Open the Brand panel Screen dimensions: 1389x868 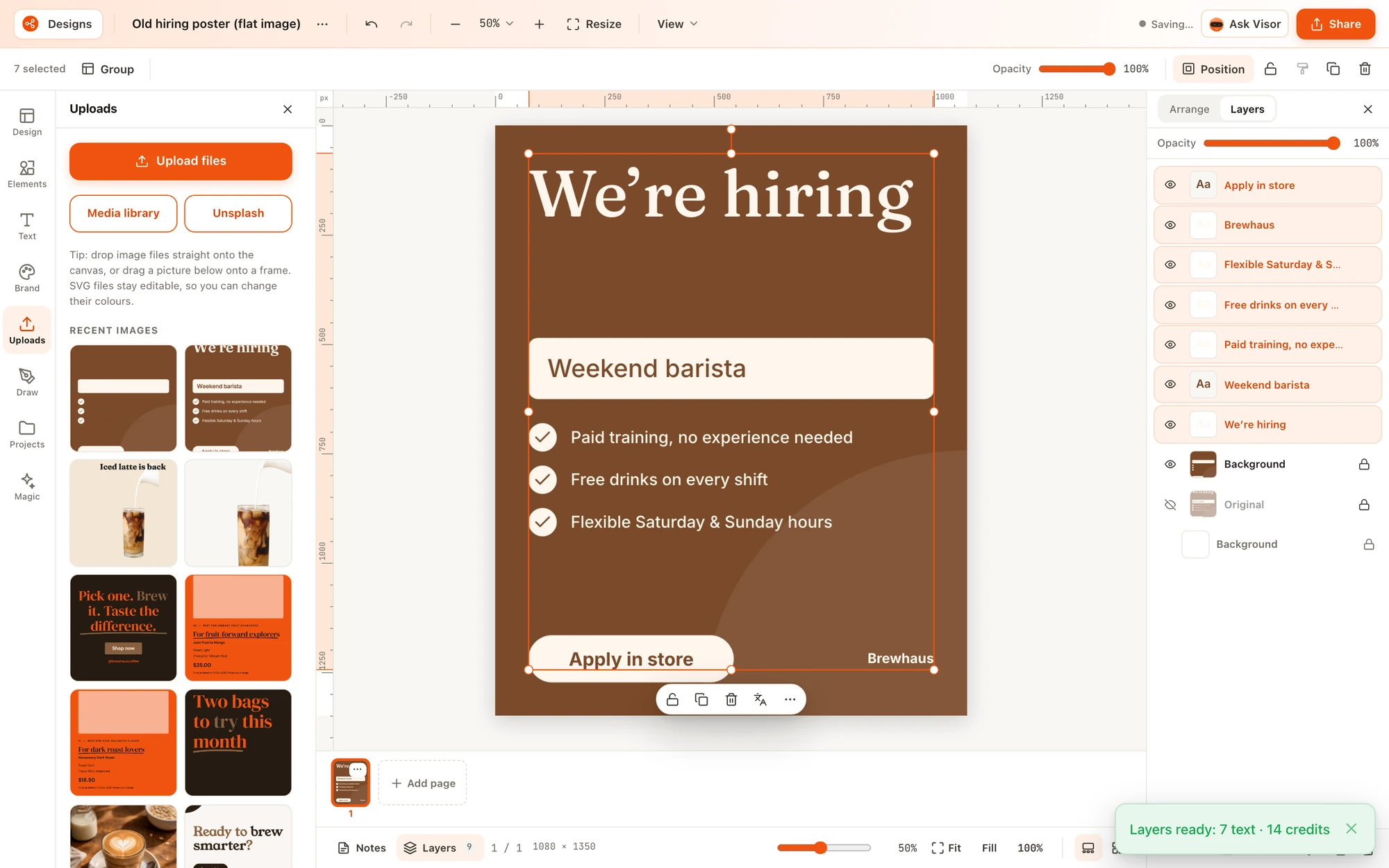(x=27, y=278)
